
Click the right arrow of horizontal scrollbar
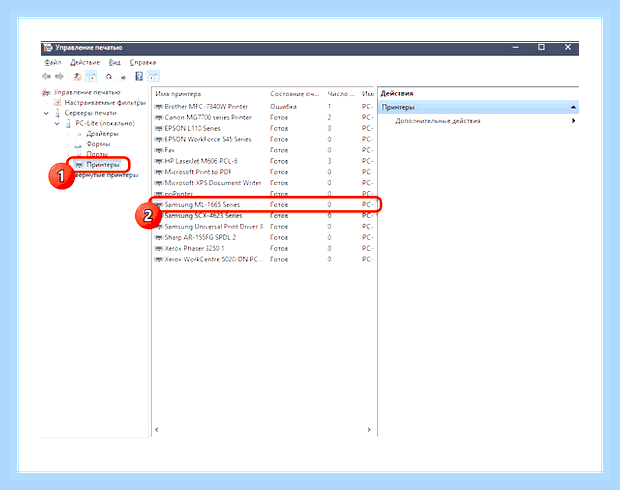369,429
